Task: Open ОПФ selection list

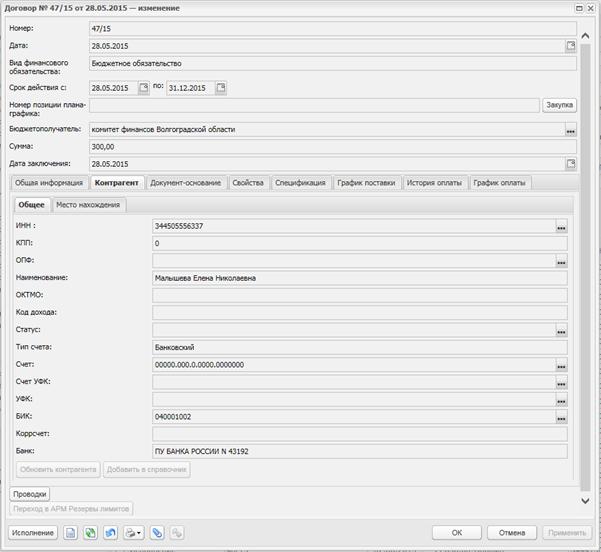Action: pyautogui.click(x=561, y=261)
